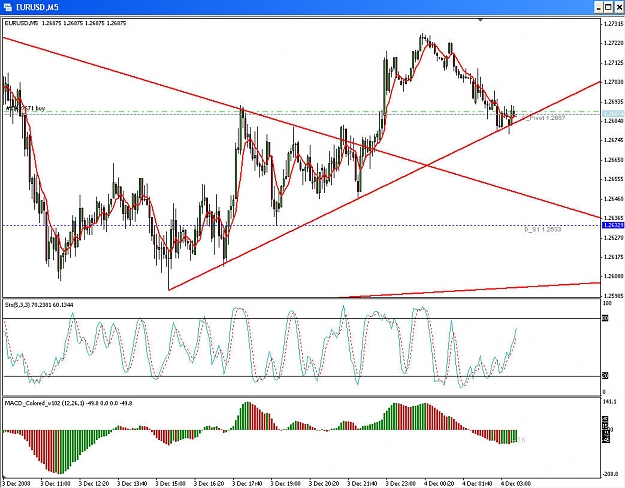Close the EURUSD,M5 chart window
625x488 pixels.
point(618,7)
